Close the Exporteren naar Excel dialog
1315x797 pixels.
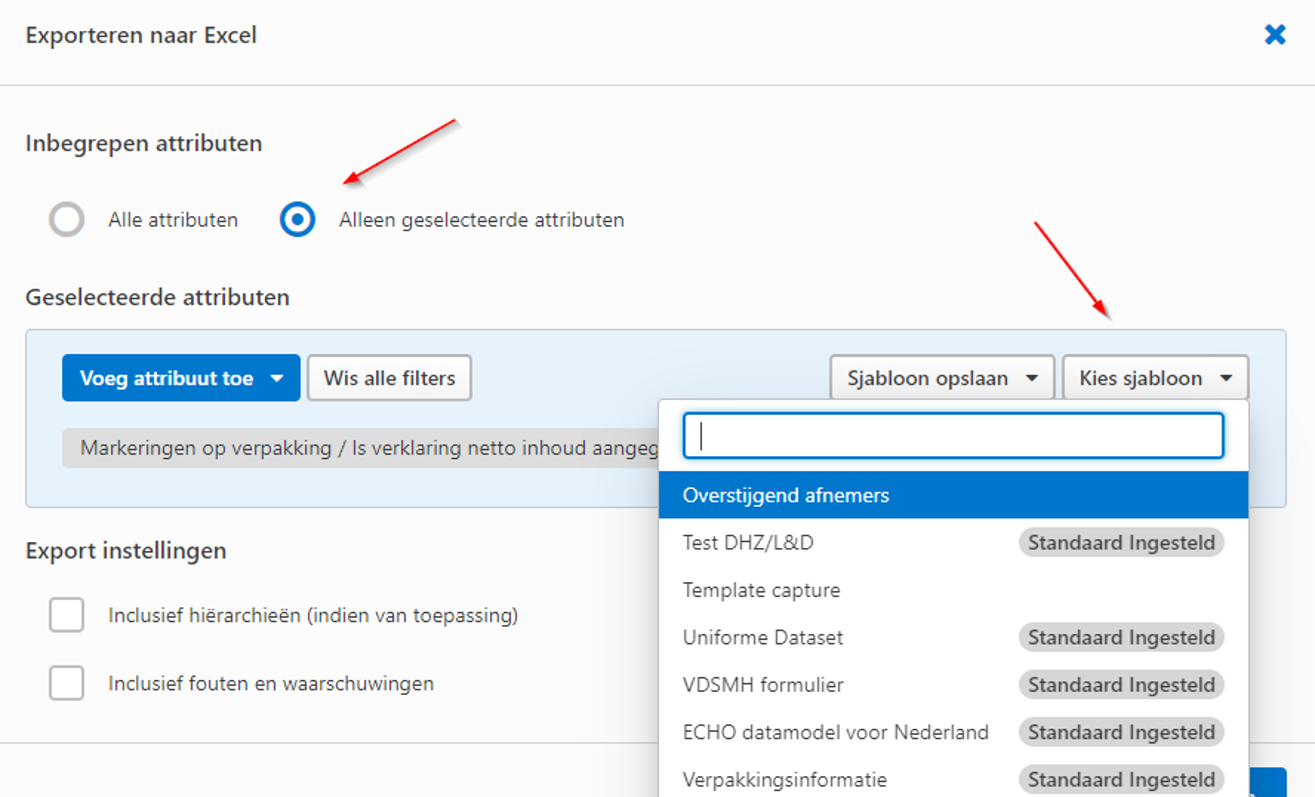coord(1276,34)
